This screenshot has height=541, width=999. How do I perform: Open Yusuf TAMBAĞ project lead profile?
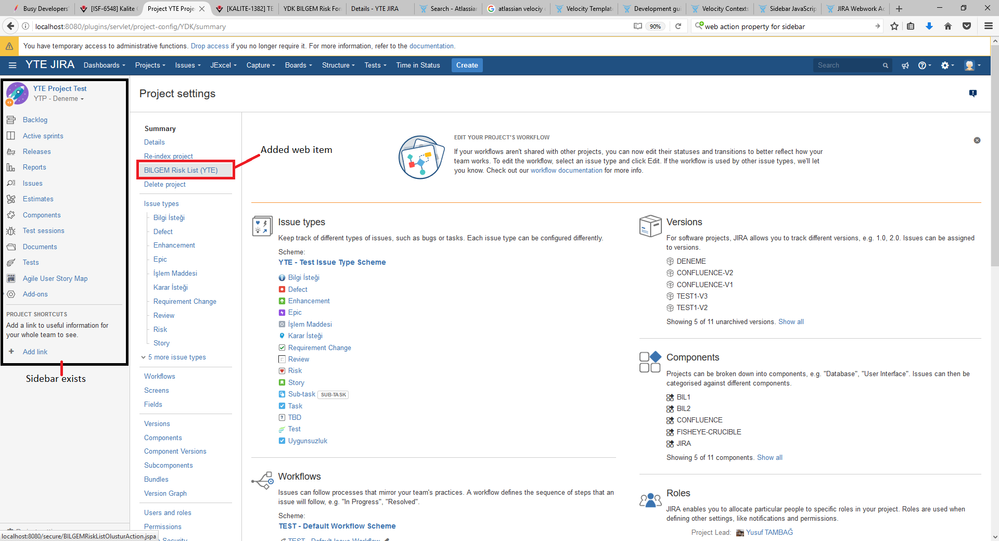tap(770, 533)
